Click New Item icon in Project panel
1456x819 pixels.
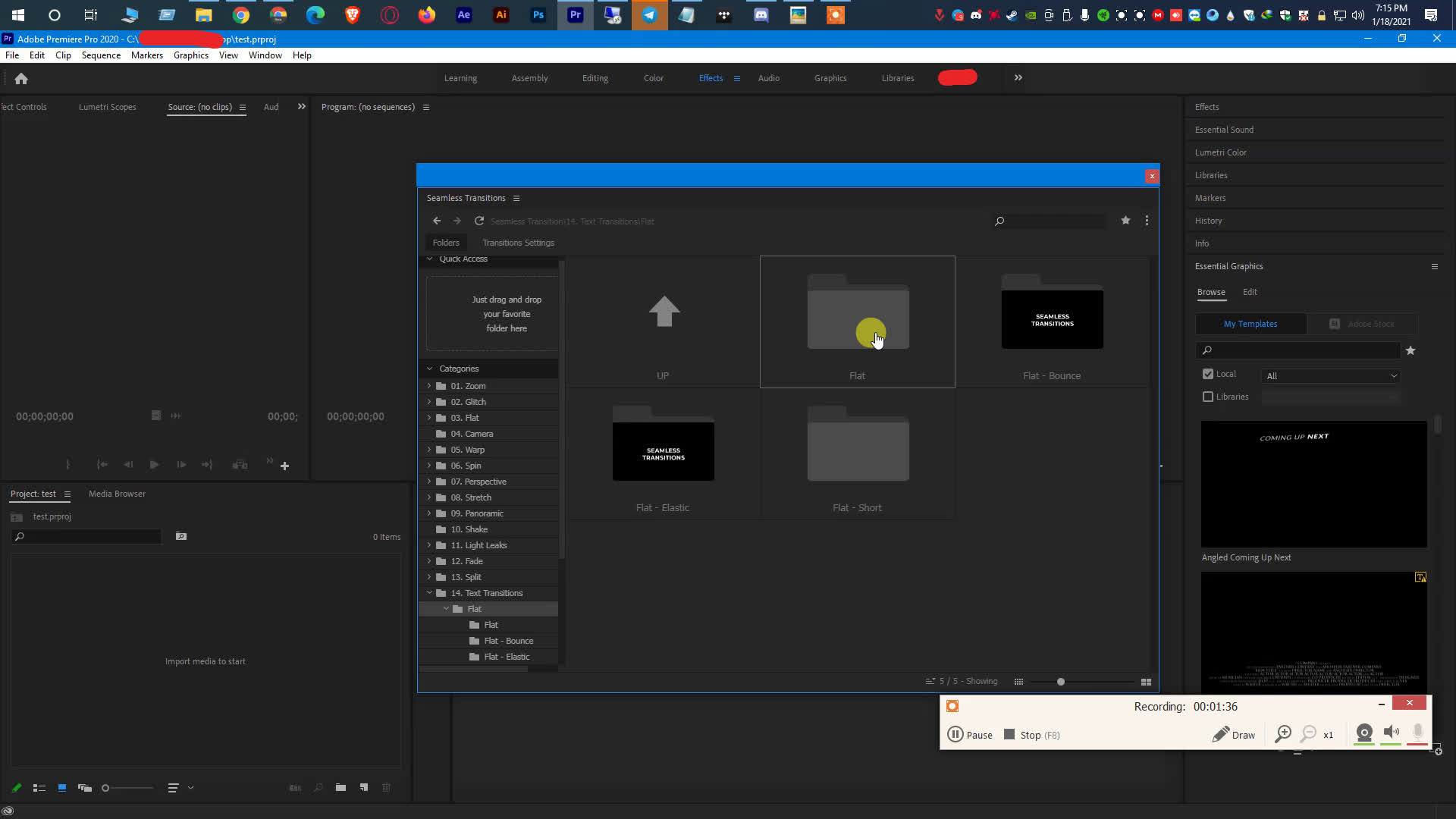point(364,788)
